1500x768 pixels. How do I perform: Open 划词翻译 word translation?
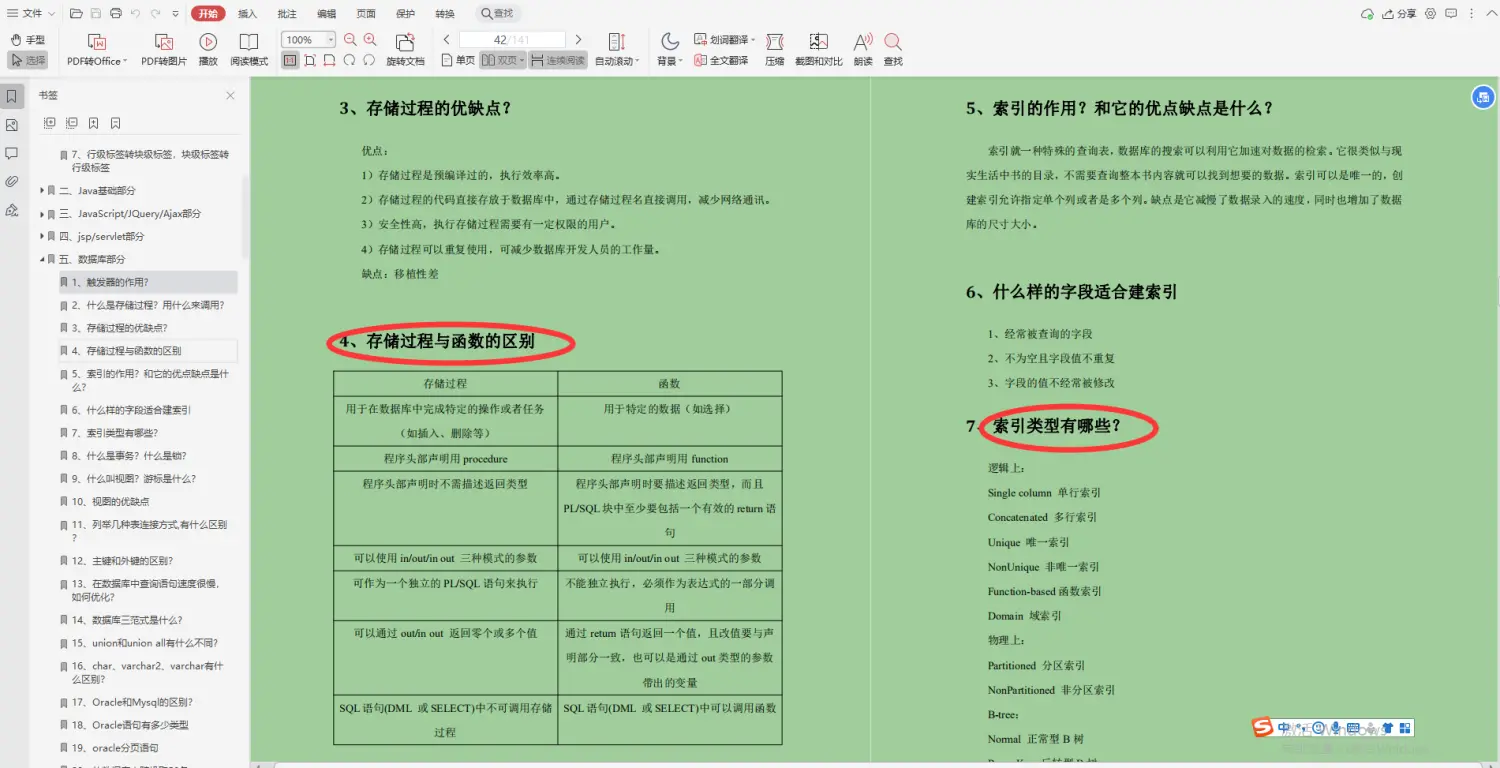[x=725, y=40]
